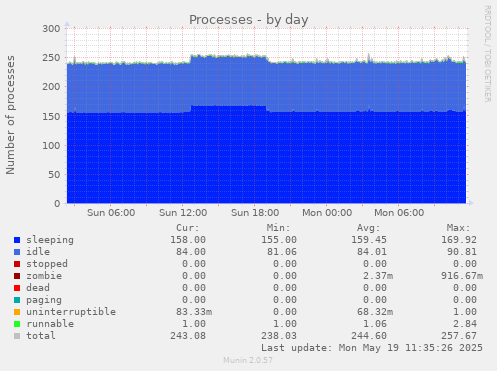497x371 pixels.
Task: Click sleeping current value 158.00
Action: (x=188, y=240)
